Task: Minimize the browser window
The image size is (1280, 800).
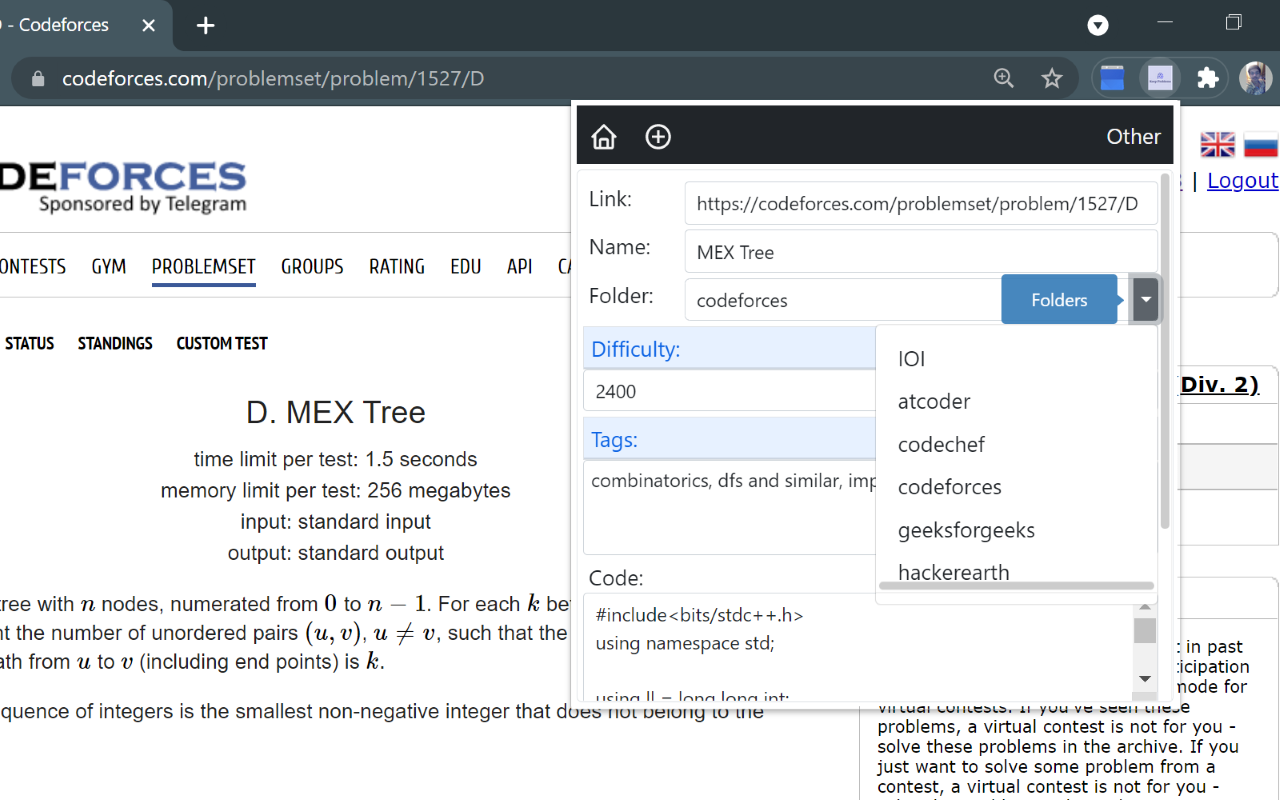Action: pos(1165,22)
